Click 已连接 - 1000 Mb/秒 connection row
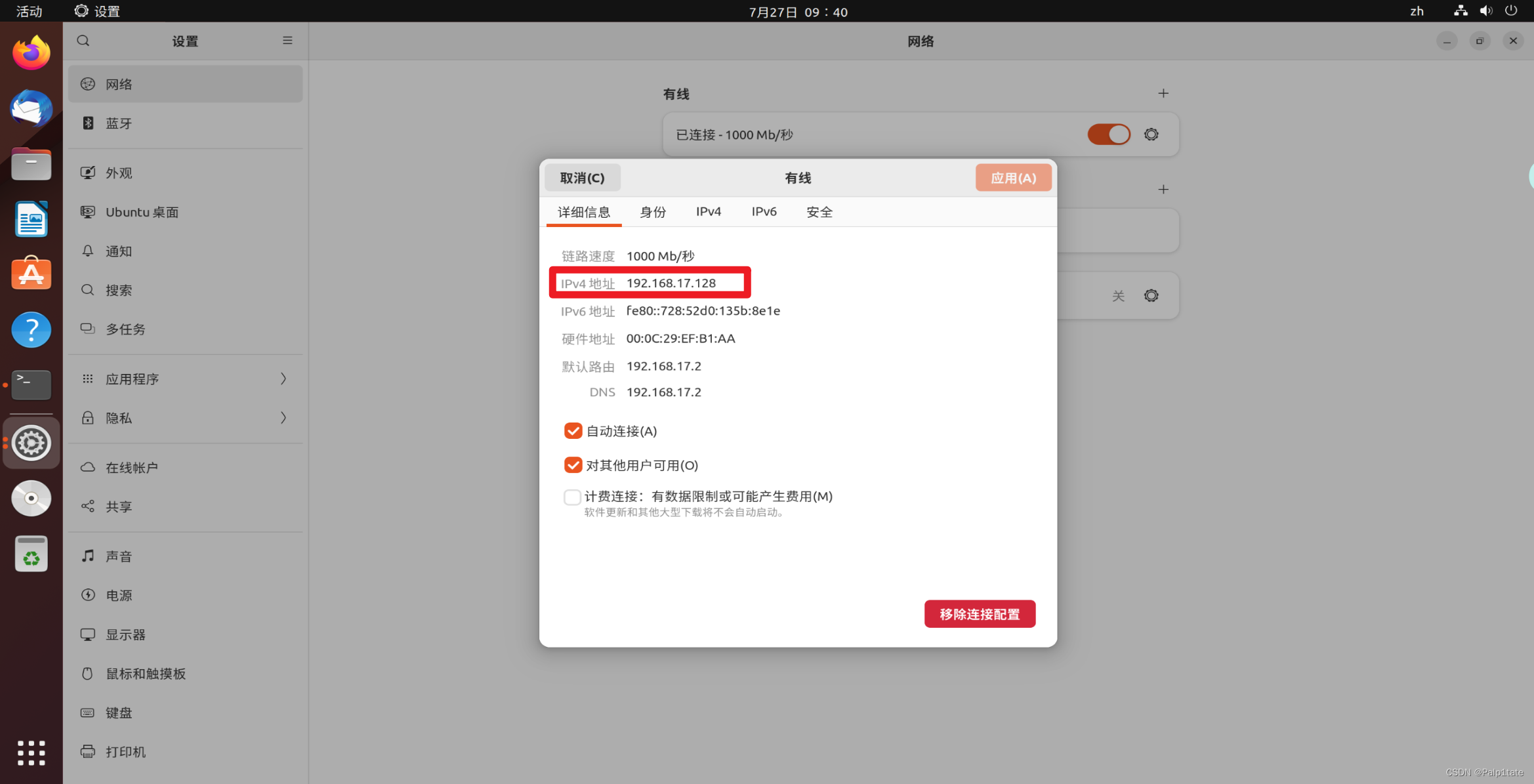 [x=921, y=134]
